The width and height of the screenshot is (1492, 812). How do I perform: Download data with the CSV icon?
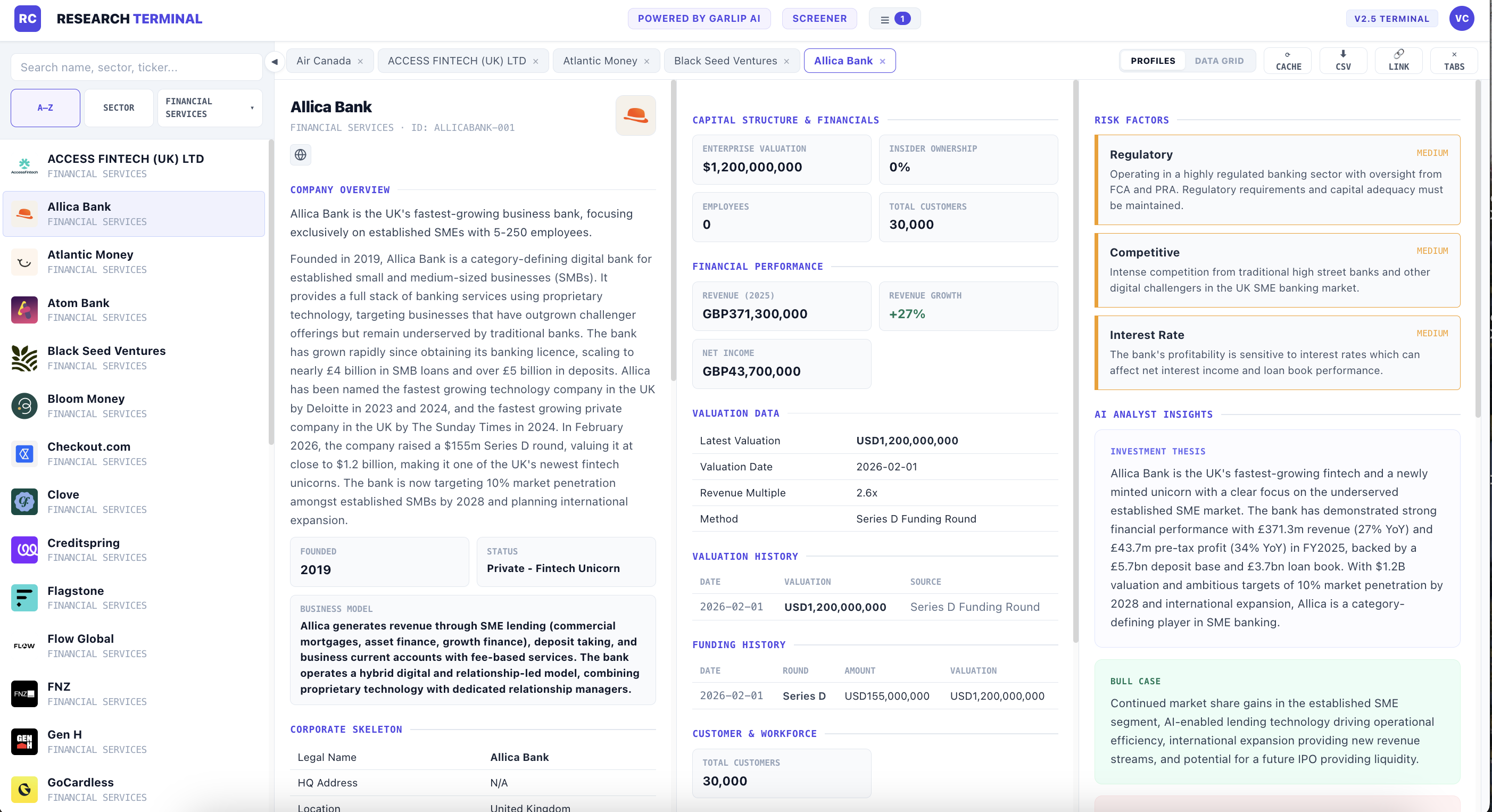click(x=1343, y=61)
